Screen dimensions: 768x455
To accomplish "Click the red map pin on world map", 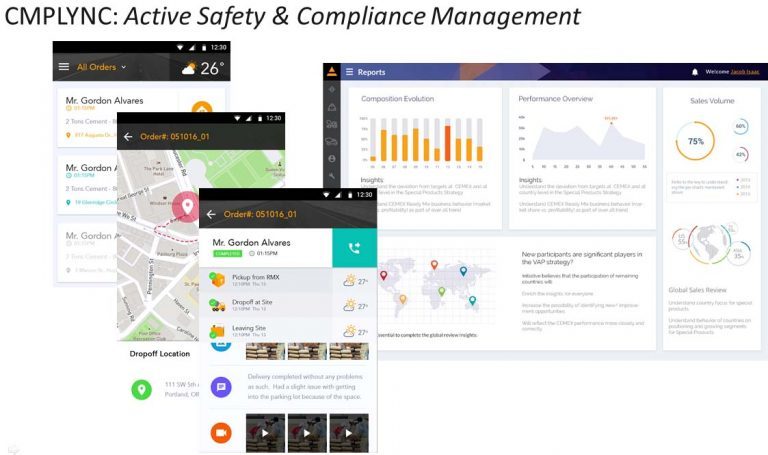I will [x=384, y=276].
